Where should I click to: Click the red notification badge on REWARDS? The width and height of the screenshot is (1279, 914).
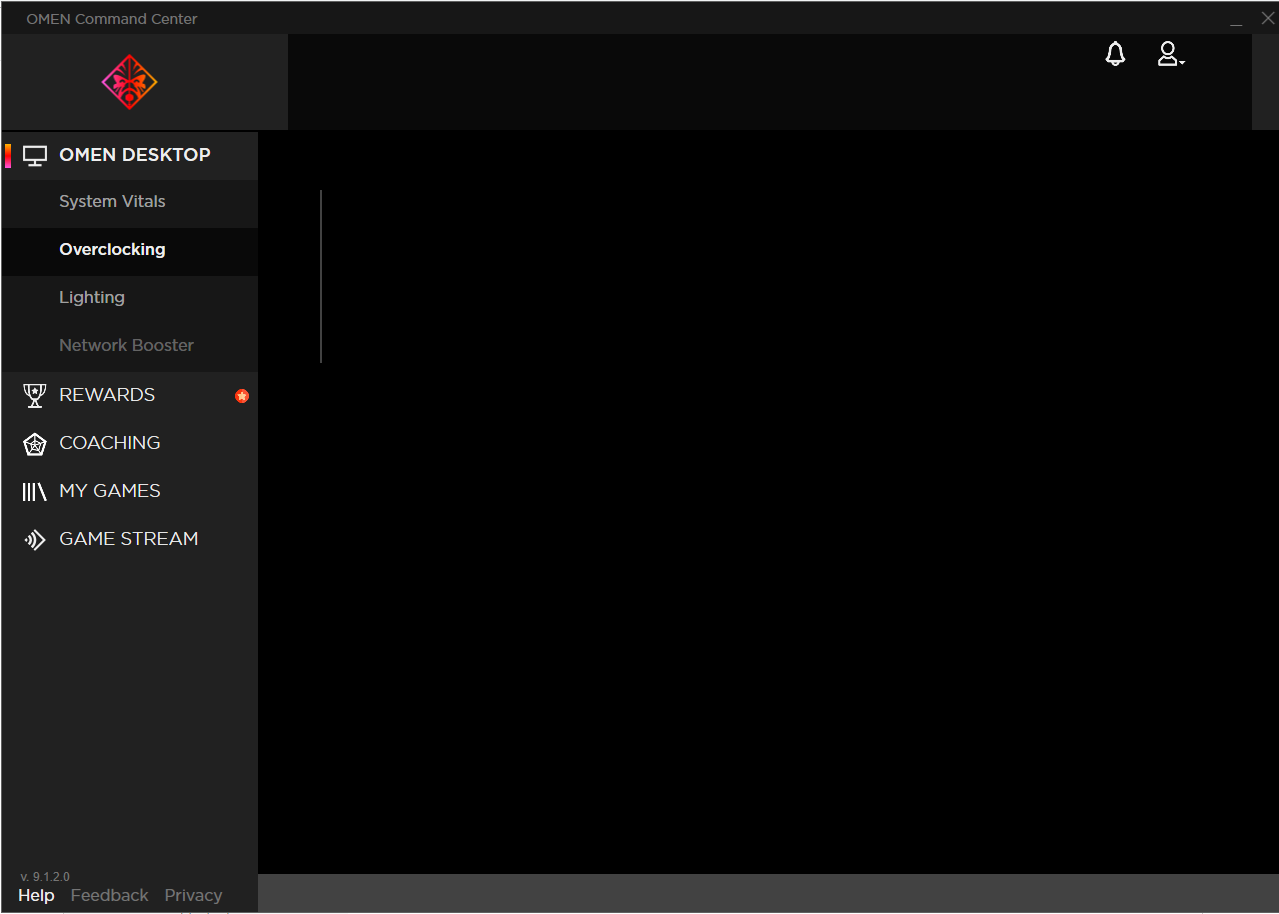241,396
